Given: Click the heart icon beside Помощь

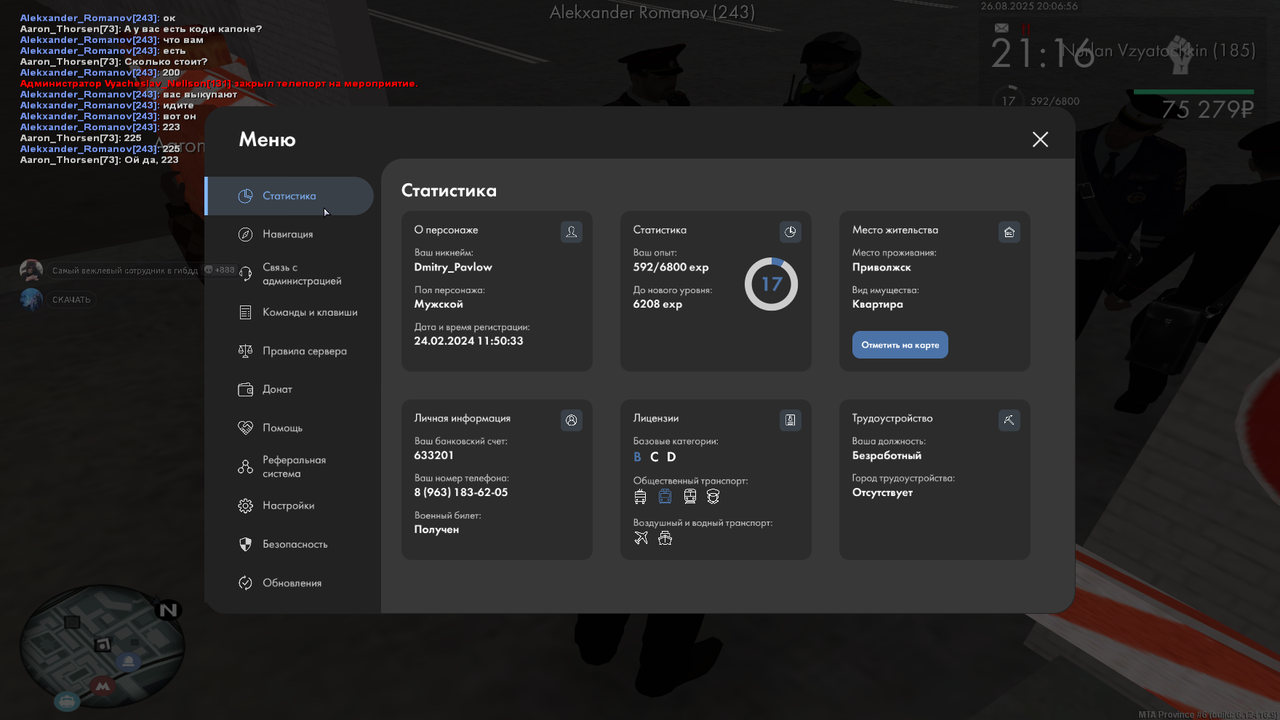Looking at the screenshot, I should click(x=245, y=428).
